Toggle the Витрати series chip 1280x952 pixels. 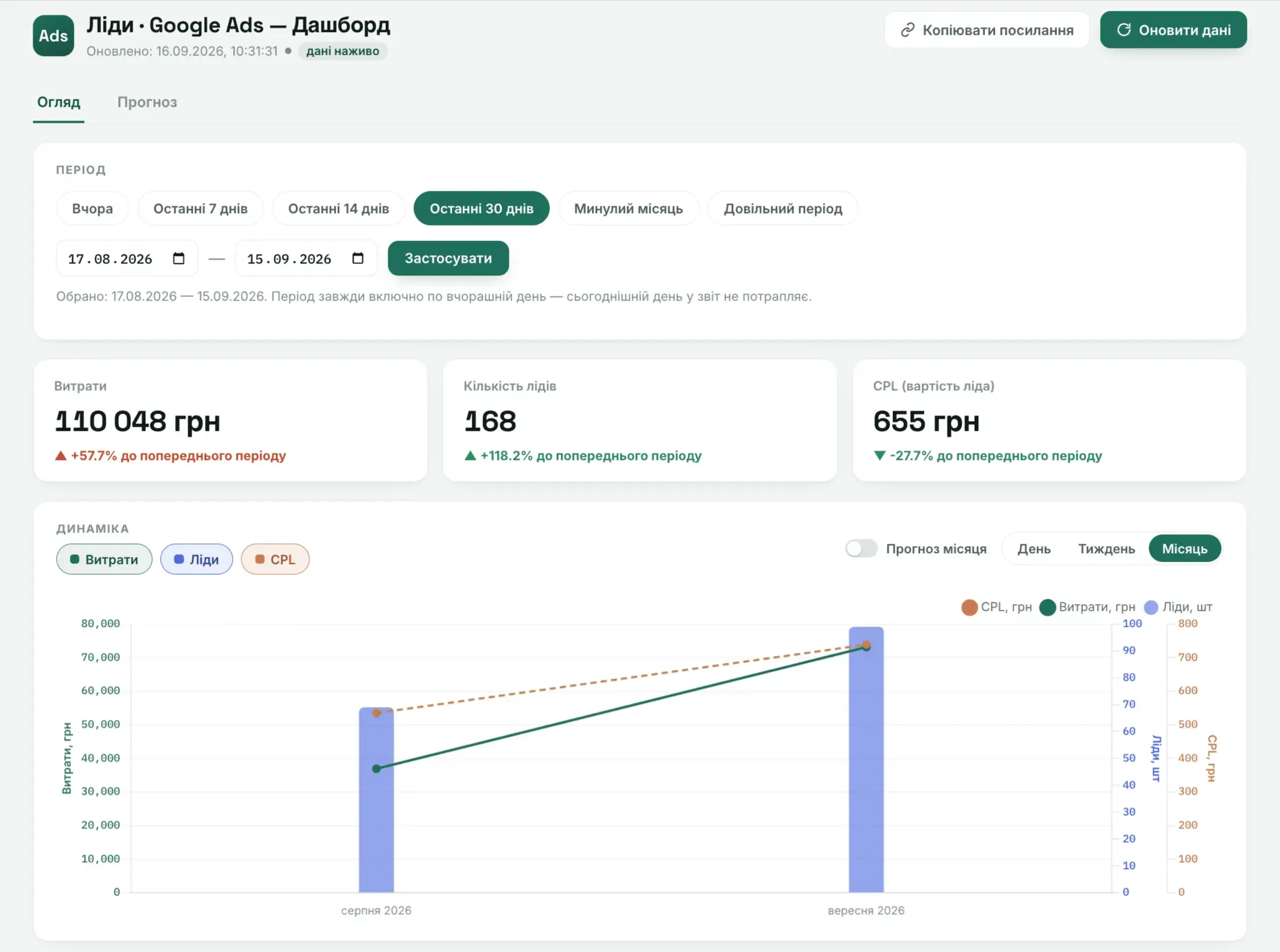coord(105,559)
